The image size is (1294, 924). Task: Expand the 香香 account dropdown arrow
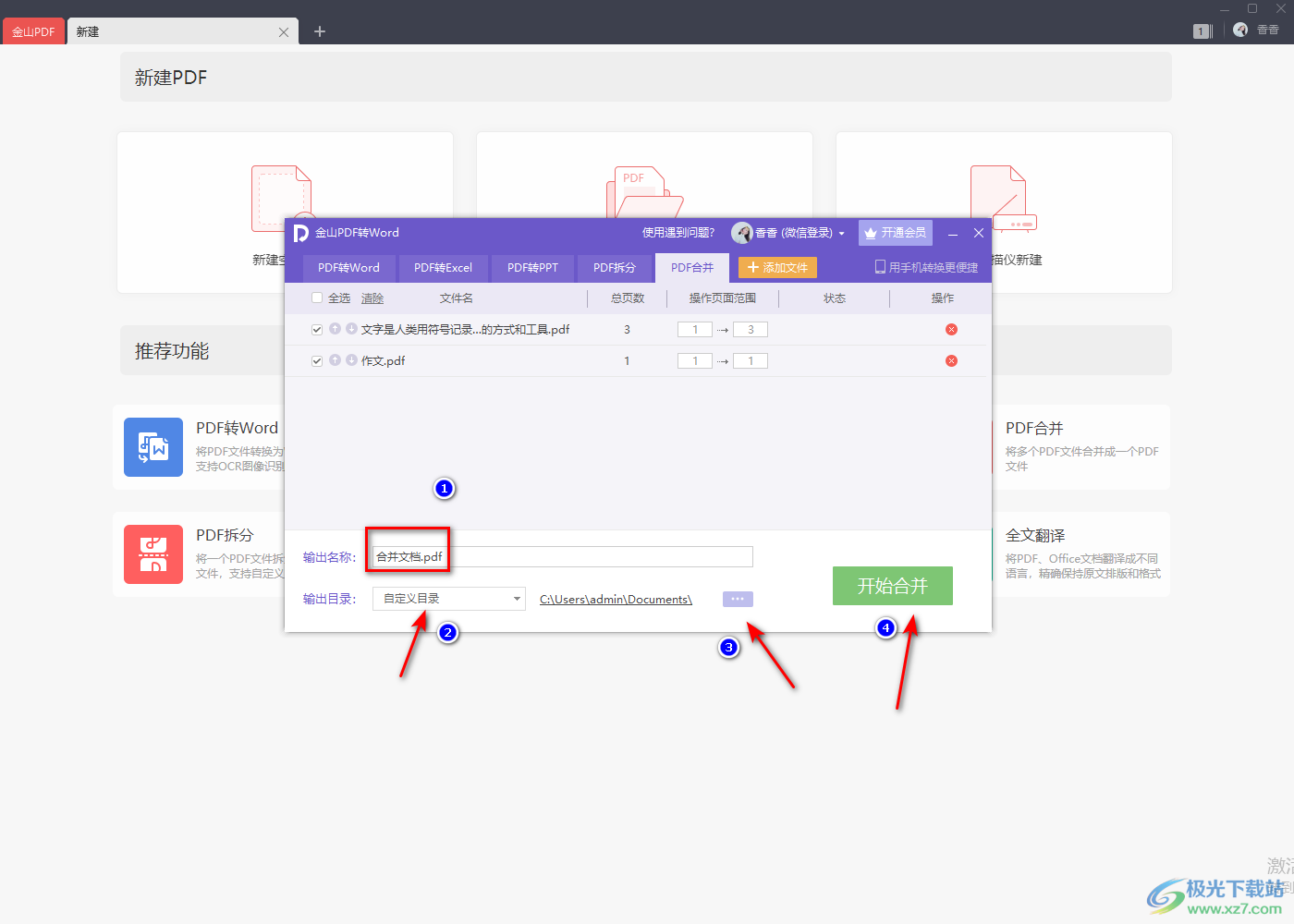tap(841, 234)
